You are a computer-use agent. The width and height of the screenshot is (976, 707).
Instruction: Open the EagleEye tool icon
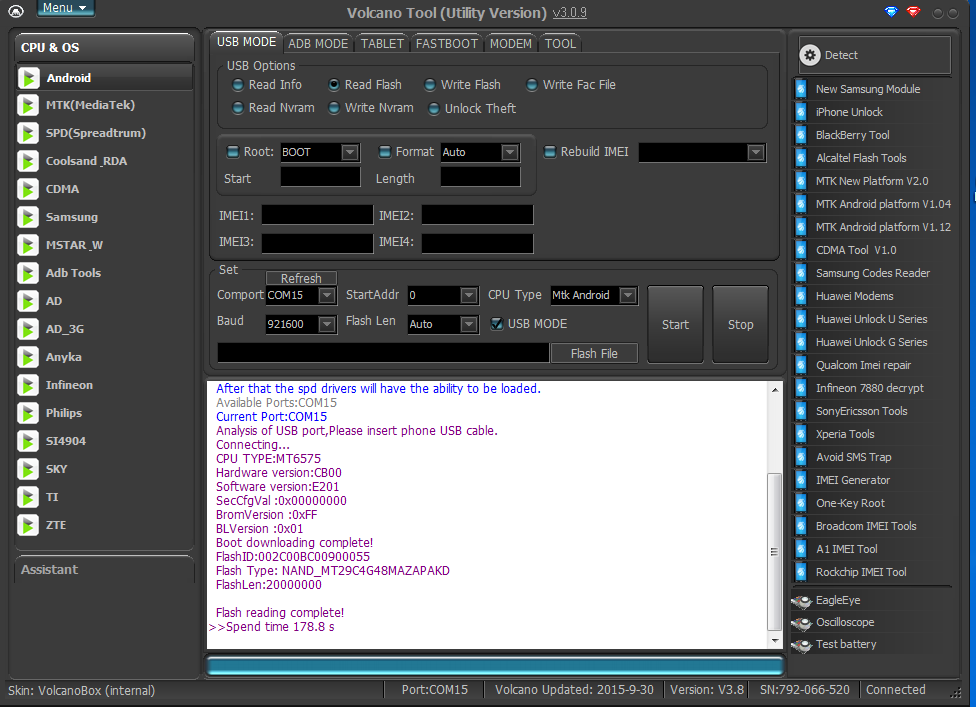pos(801,600)
